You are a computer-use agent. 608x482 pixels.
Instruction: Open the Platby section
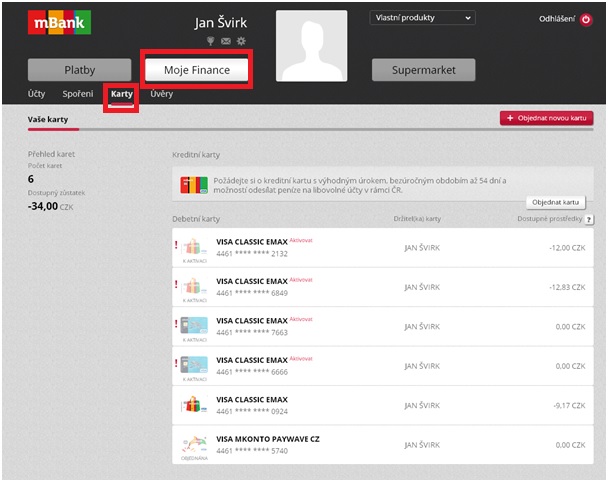tap(79, 70)
